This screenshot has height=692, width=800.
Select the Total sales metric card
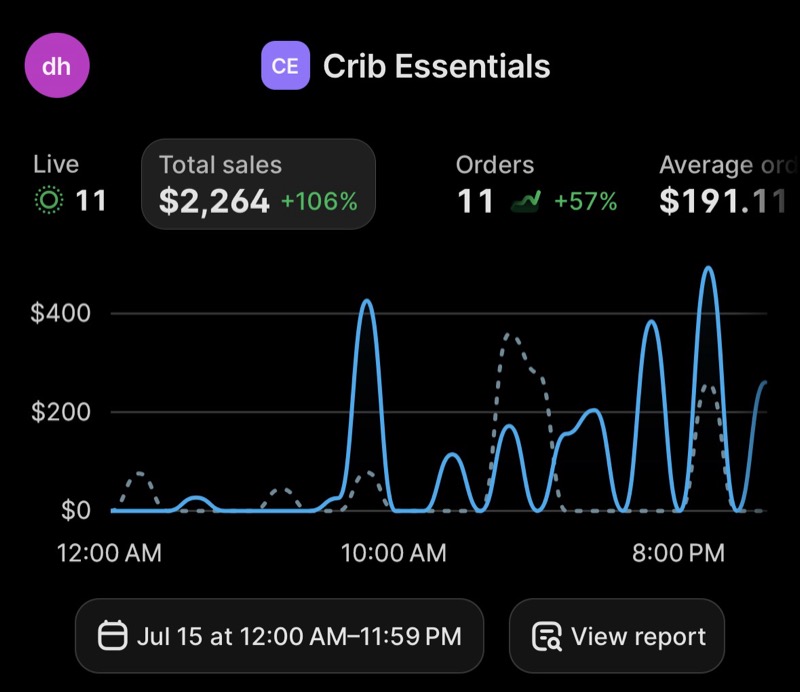(259, 184)
